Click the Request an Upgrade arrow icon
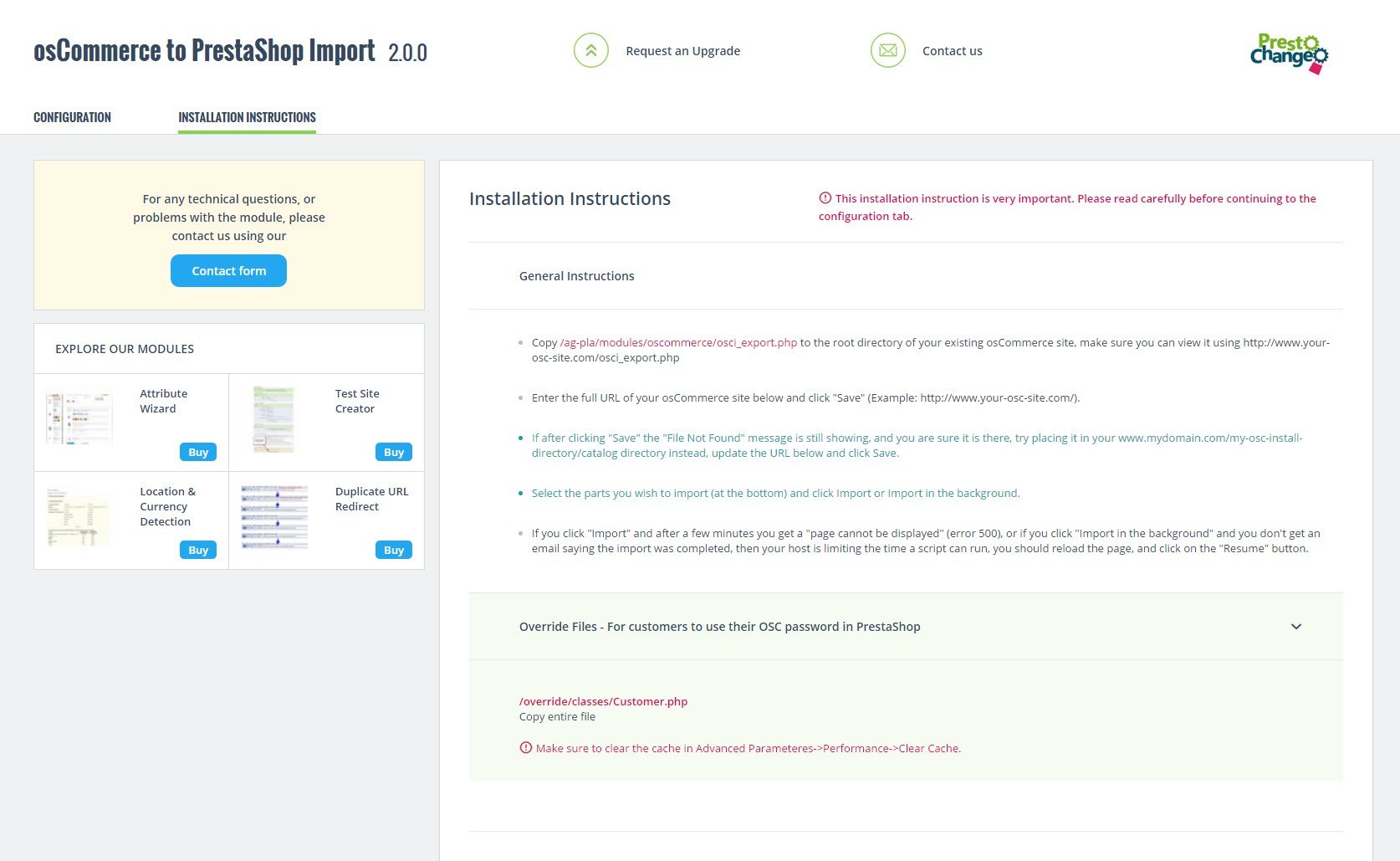1400x861 pixels. pyautogui.click(x=590, y=50)
